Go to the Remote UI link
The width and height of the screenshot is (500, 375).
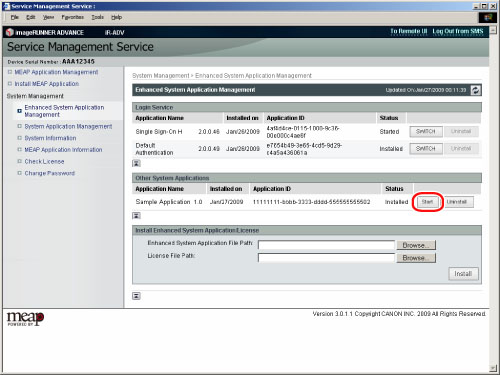409,31
